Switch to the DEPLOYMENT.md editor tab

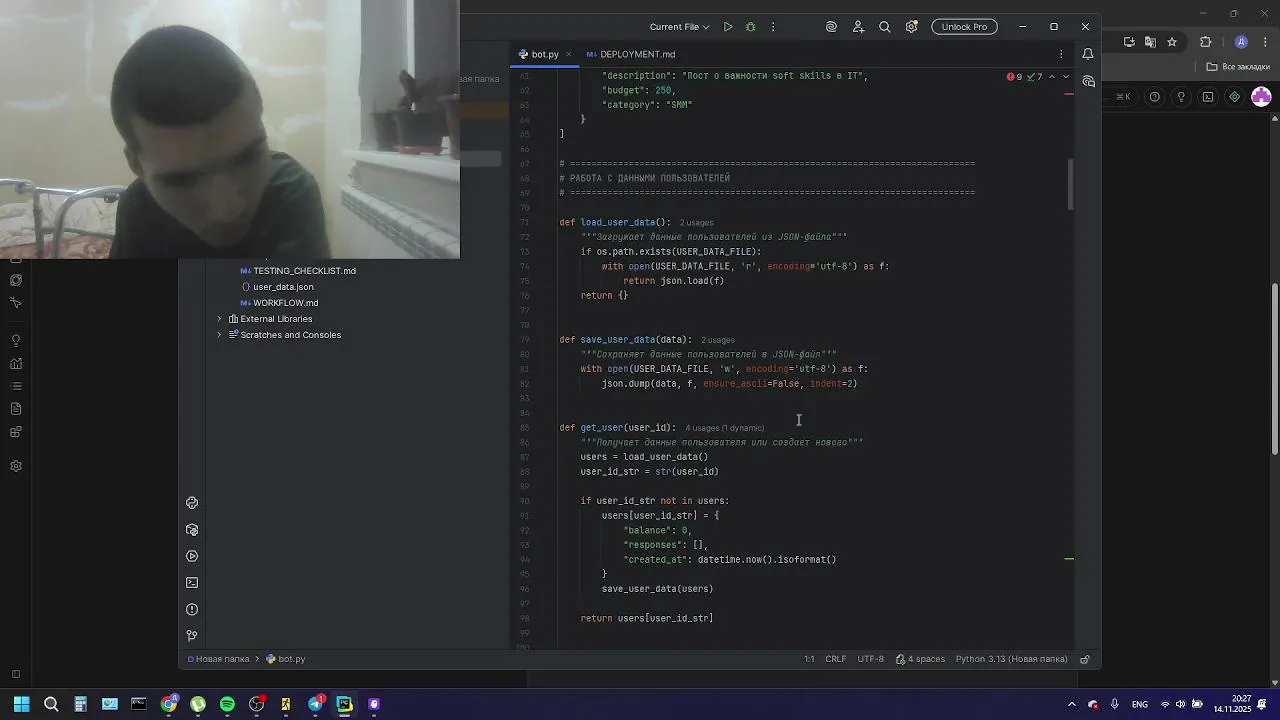point(631,54)
